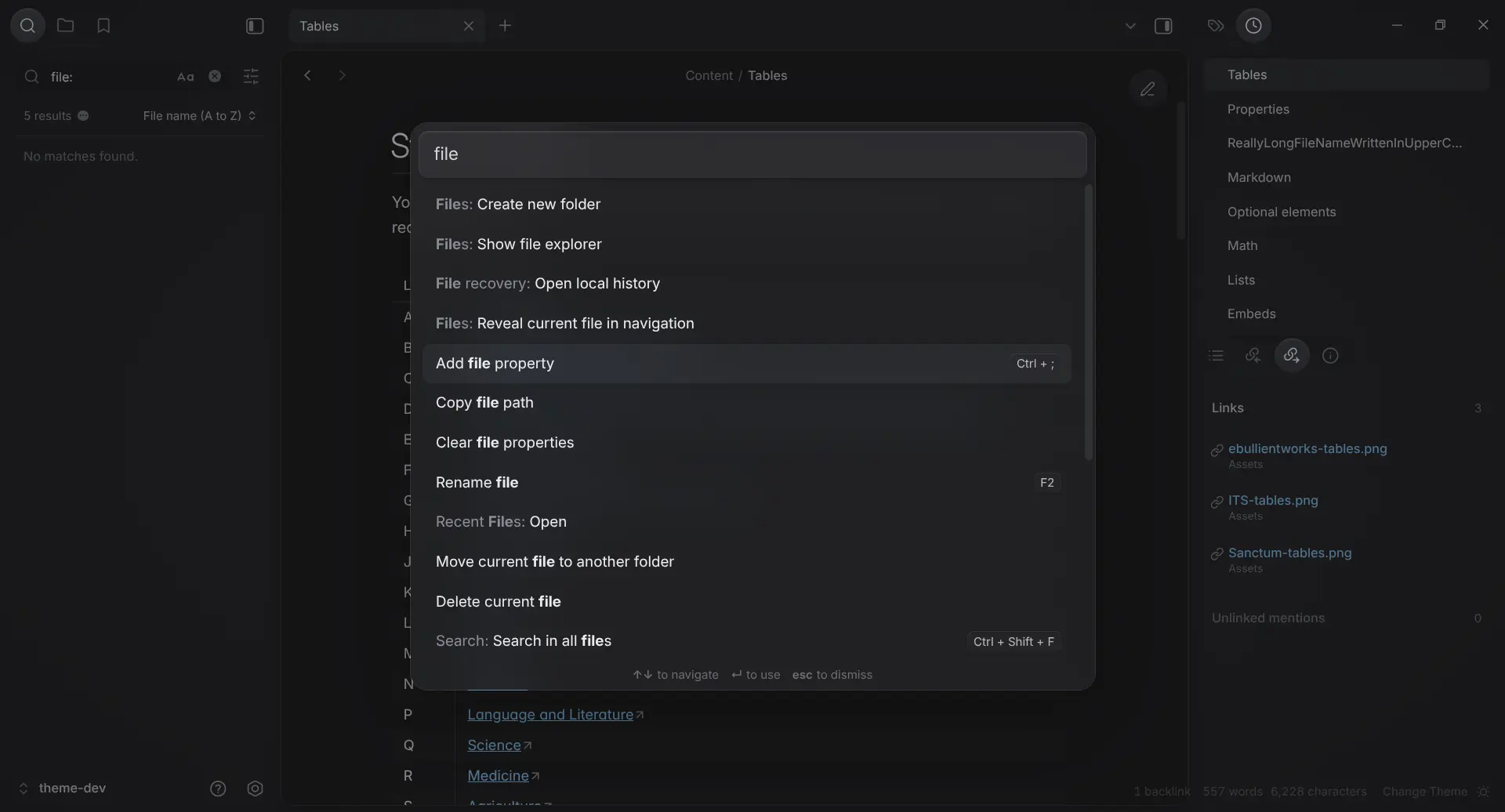
Task: Toggle light/dark mode sun icon
Action: point(1483,792)
